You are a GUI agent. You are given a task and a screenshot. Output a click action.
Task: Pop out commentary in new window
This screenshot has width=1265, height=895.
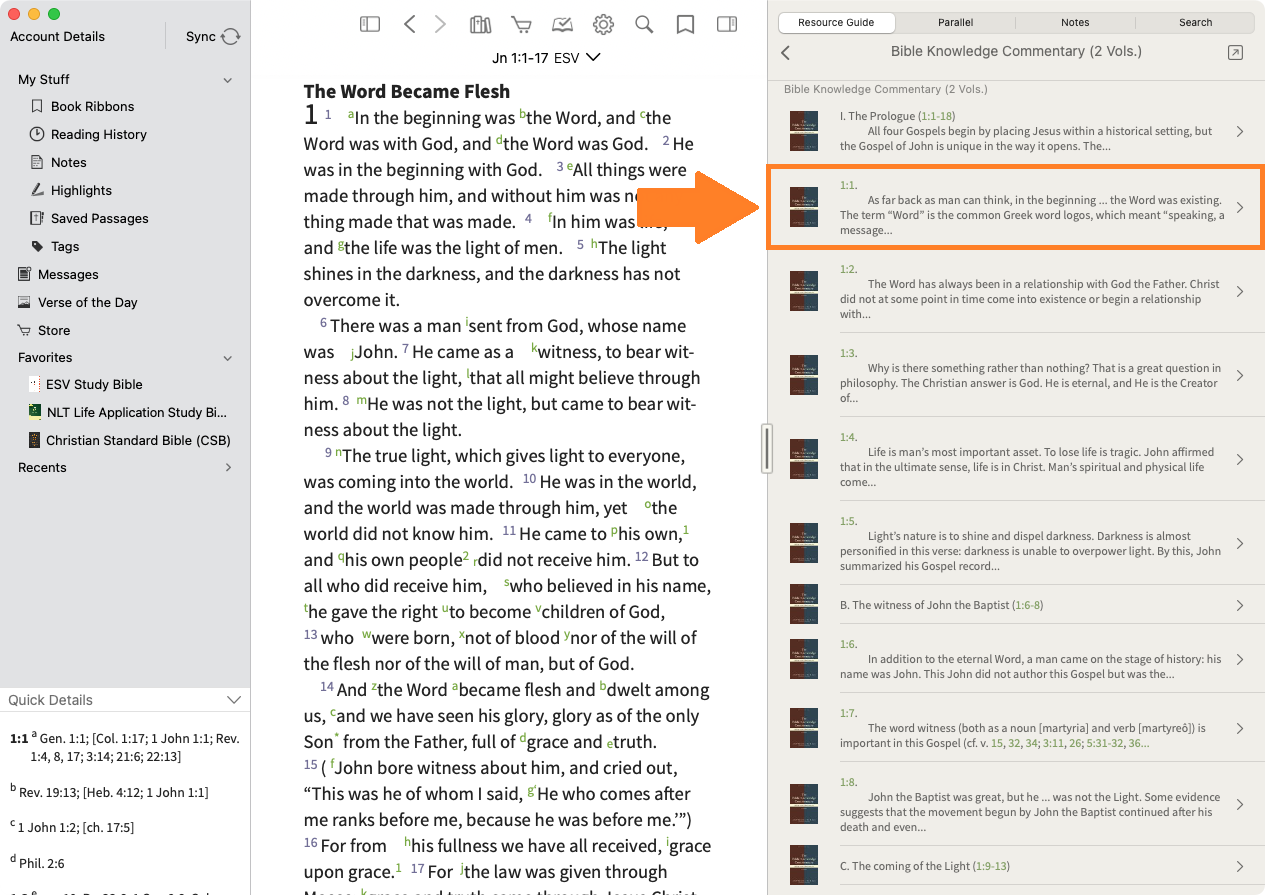point(1235,52)
